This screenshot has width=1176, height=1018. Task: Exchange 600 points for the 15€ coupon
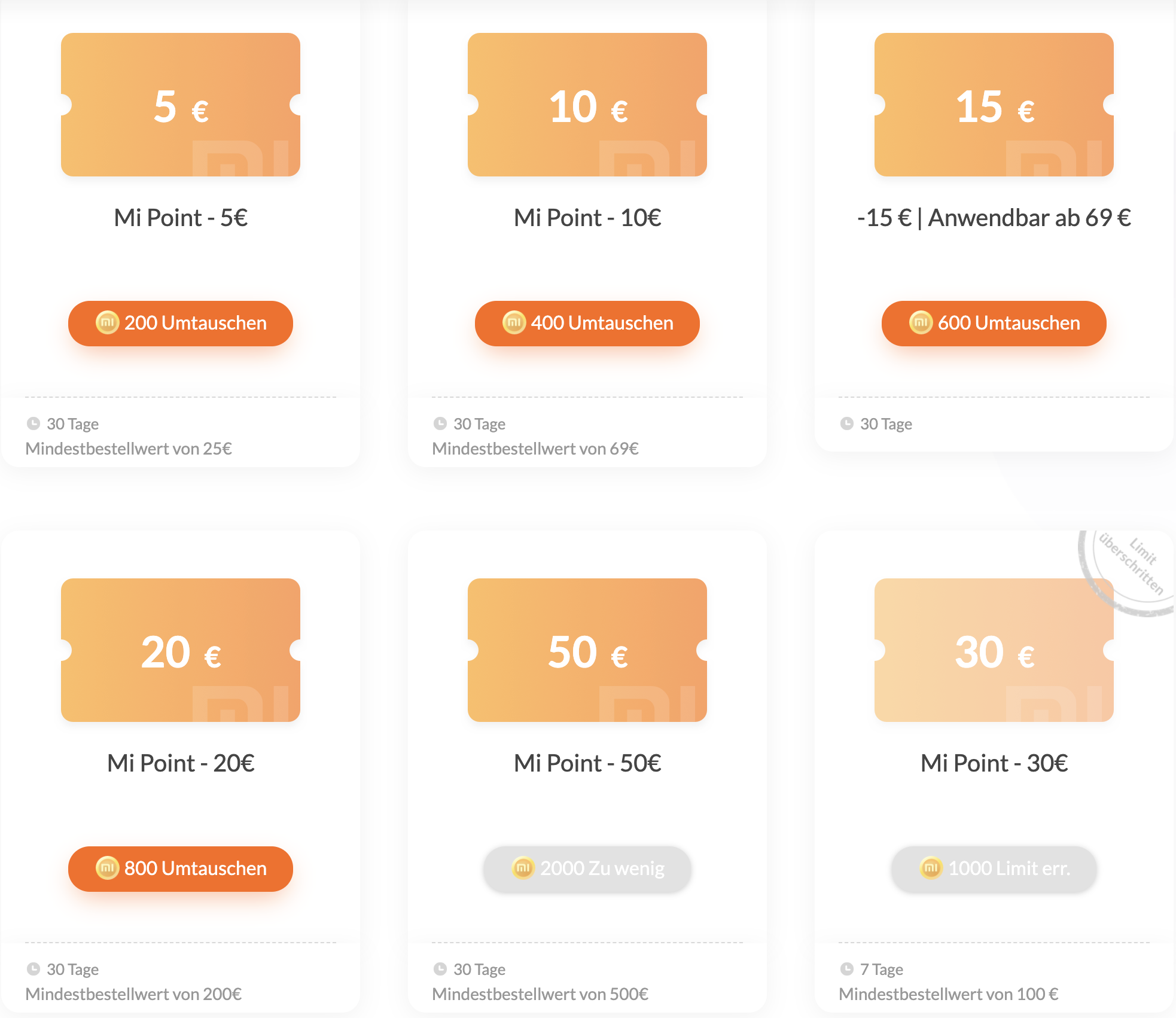click(994, 323)
